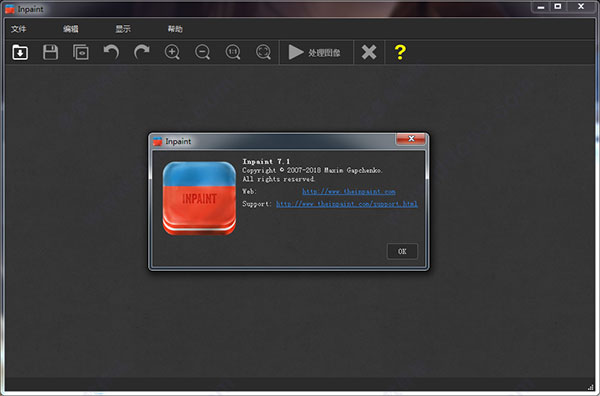Click the All rights reserved text
600x396 pixels.
point(279,179)
